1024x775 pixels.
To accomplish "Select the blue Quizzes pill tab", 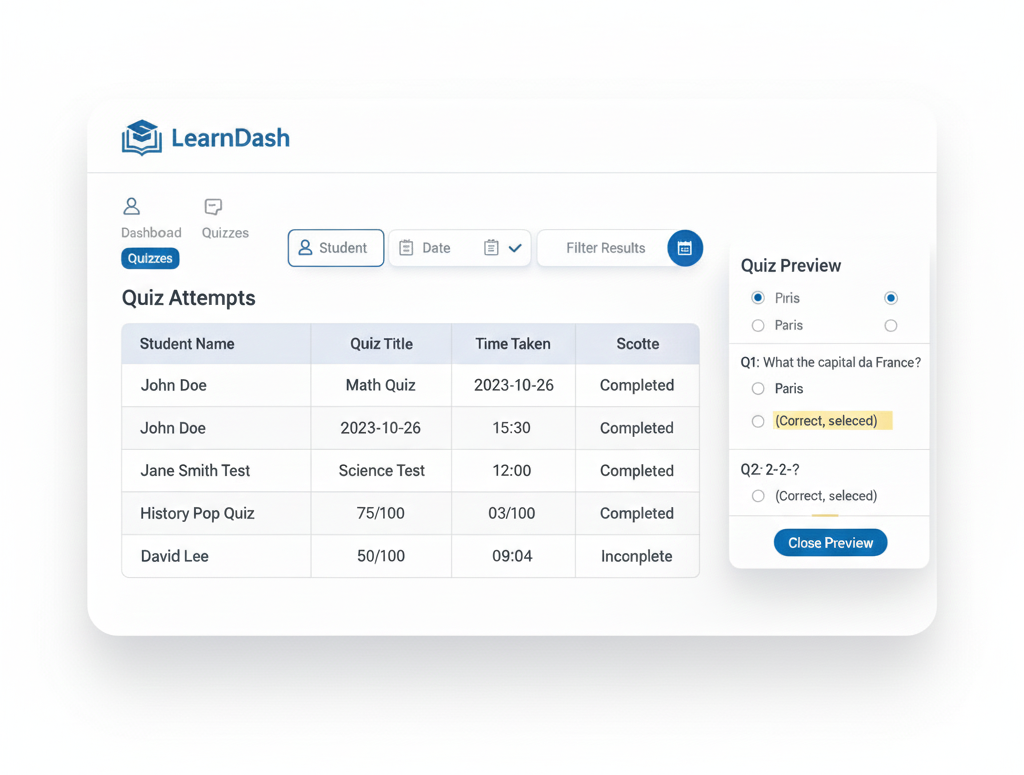I will [150, 258].
